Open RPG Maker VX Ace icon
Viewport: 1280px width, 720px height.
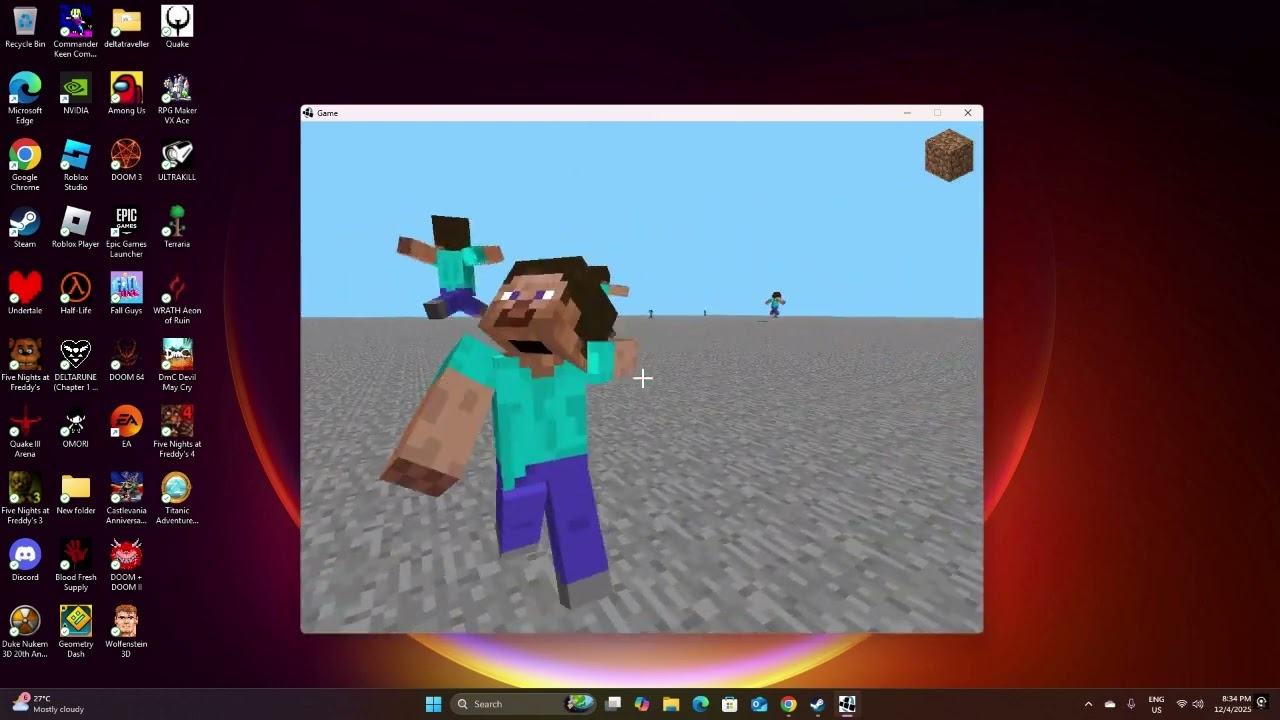coord(177,99)
